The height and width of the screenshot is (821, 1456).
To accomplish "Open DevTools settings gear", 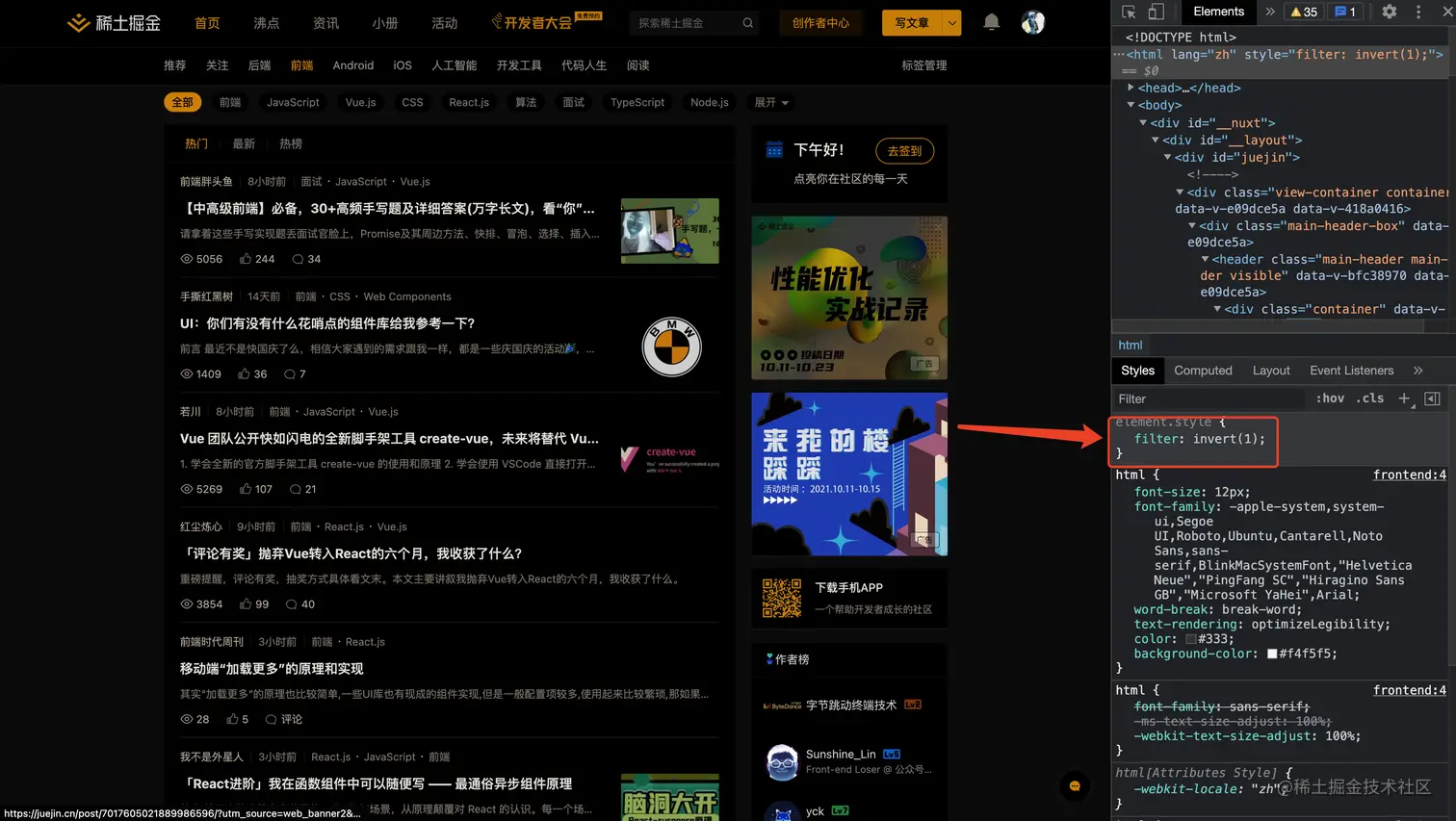I will [x=1389, y=12].
